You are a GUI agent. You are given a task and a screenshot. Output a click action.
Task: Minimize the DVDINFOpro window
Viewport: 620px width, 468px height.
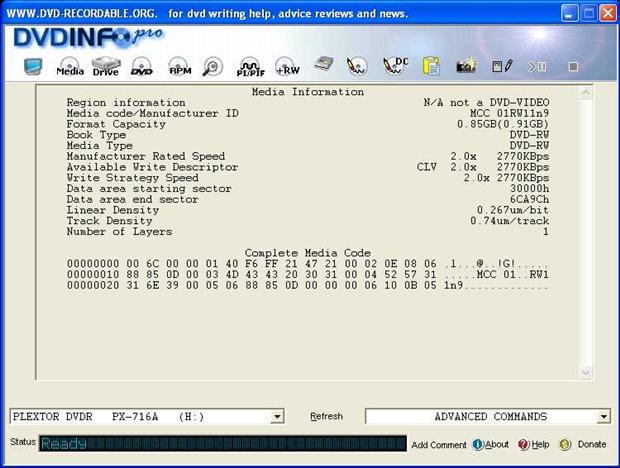pyautogui.click(x=569, y=14)
